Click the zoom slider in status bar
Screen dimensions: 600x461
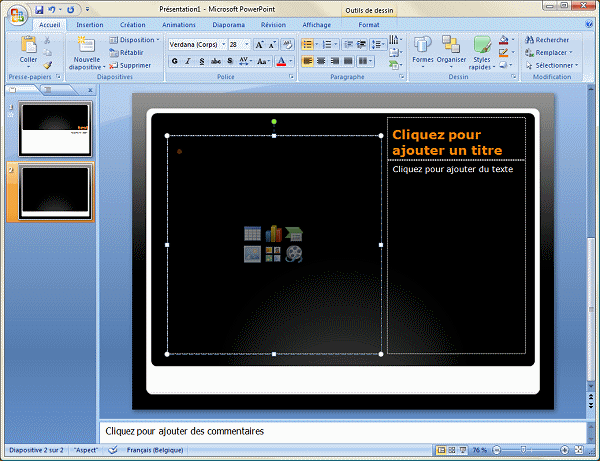click(x=537, y=451)
